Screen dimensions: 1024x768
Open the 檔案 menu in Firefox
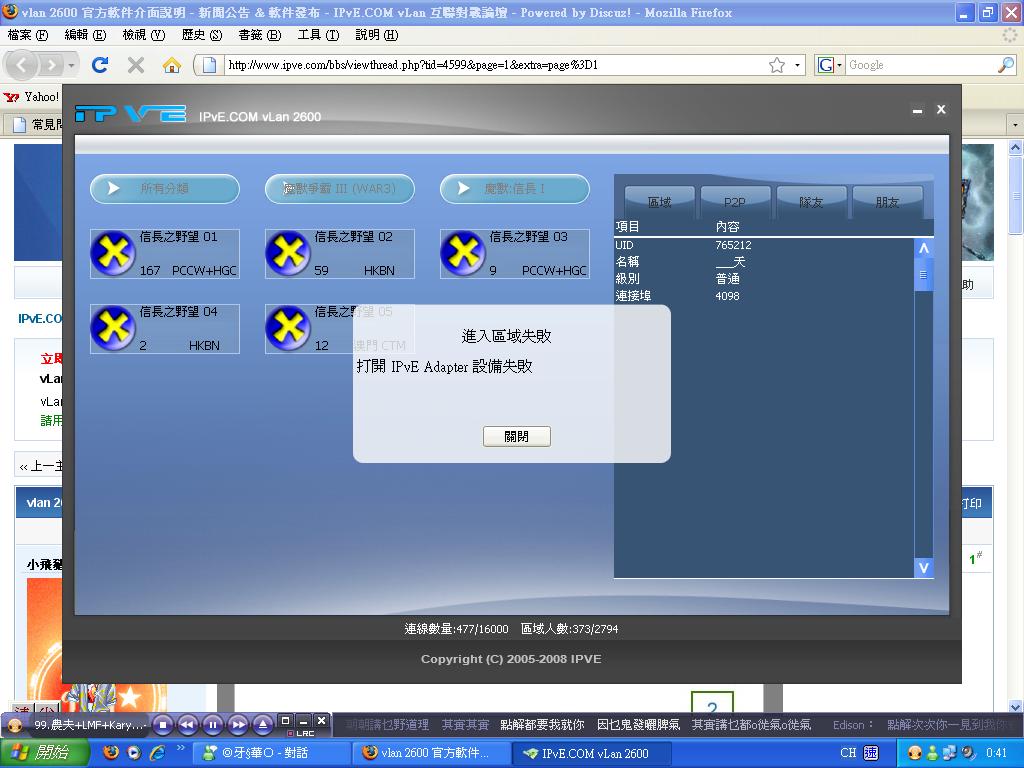pos(27,35)
